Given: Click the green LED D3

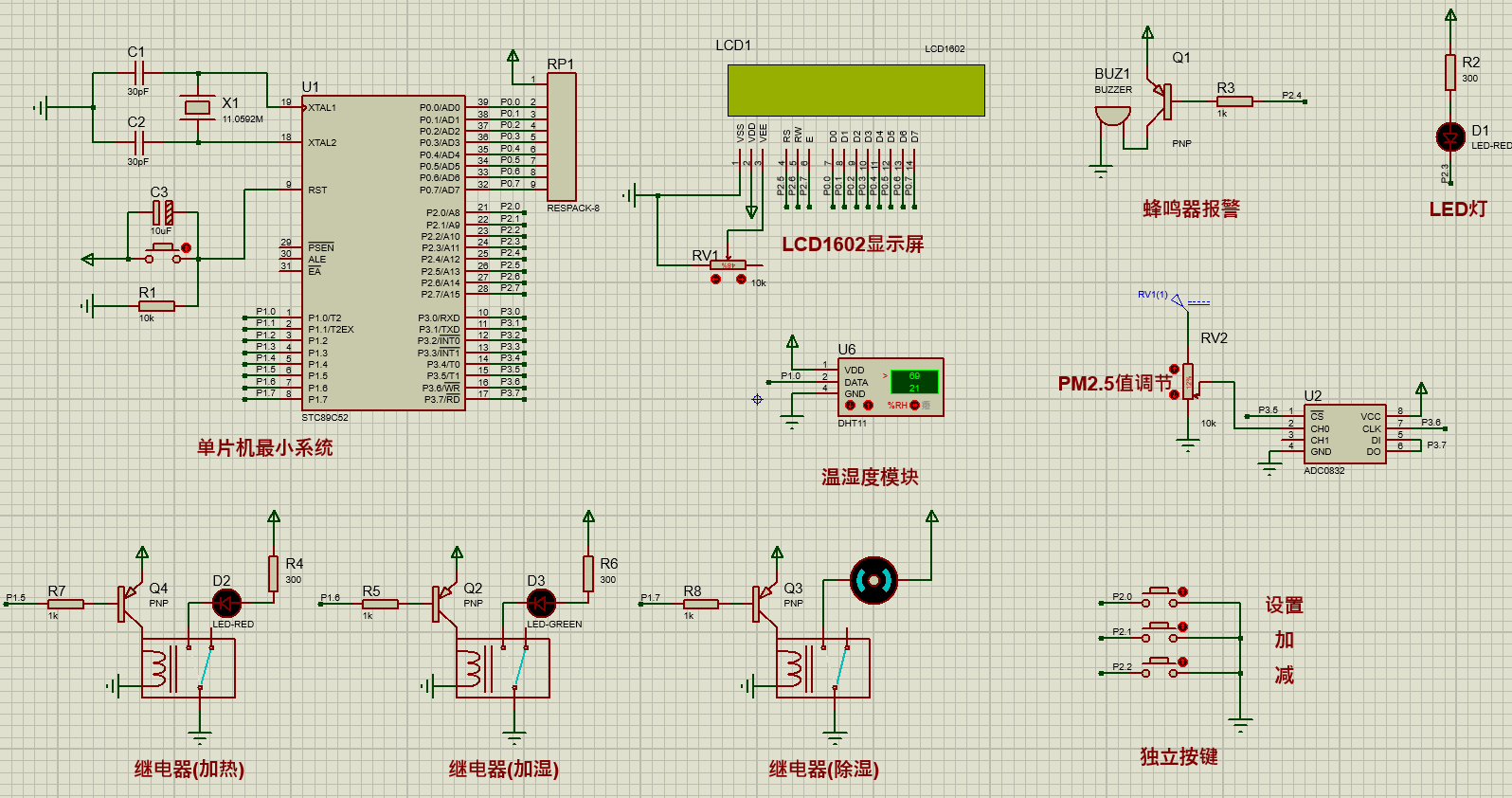Looking at the screenshot, I should tap(541, 603).
